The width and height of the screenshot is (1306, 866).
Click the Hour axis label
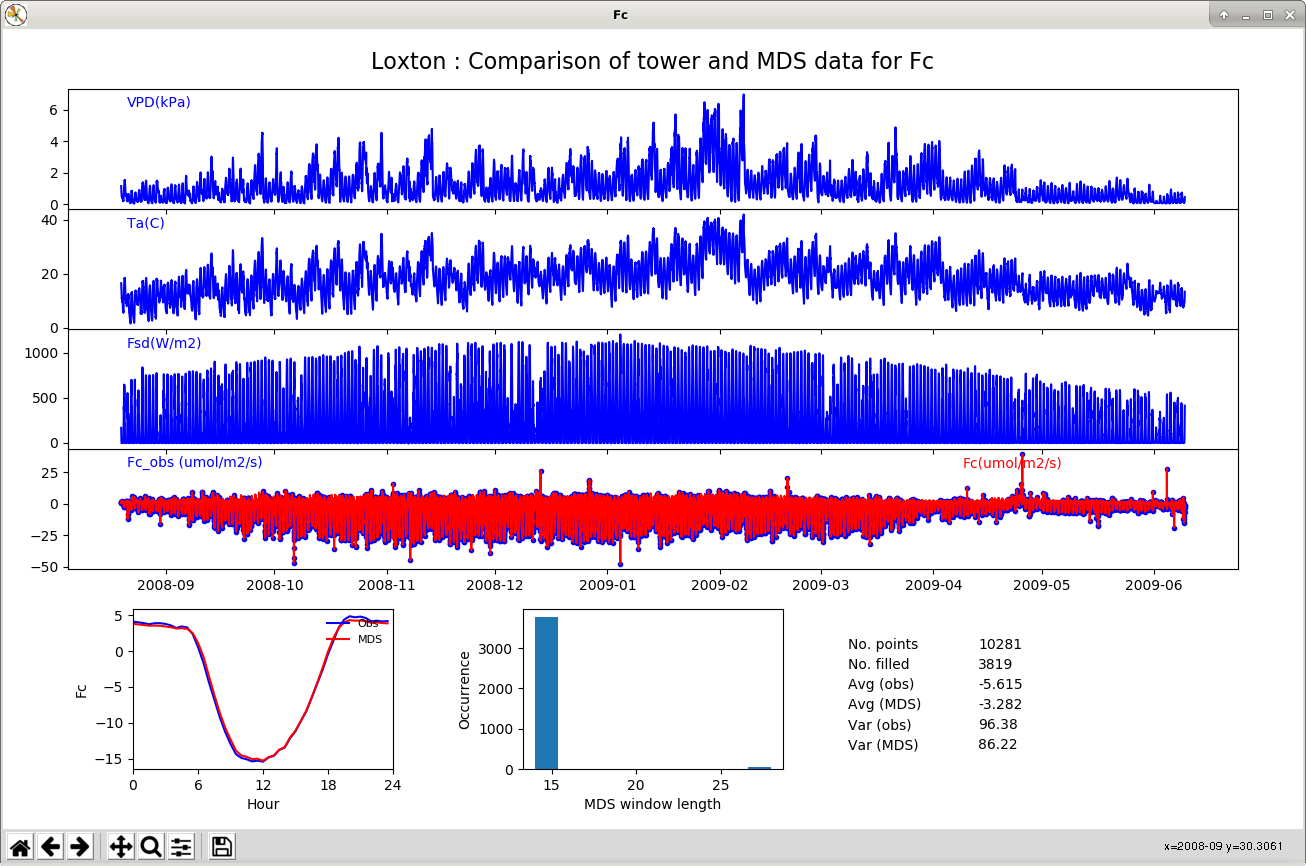coord(263,804)
